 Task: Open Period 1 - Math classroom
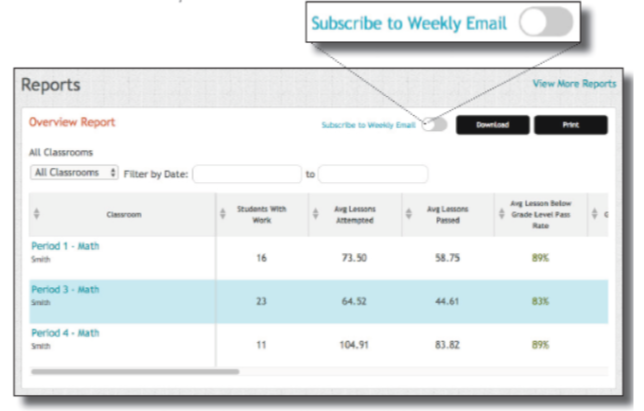pyautogui.click(x=65, y=246)
